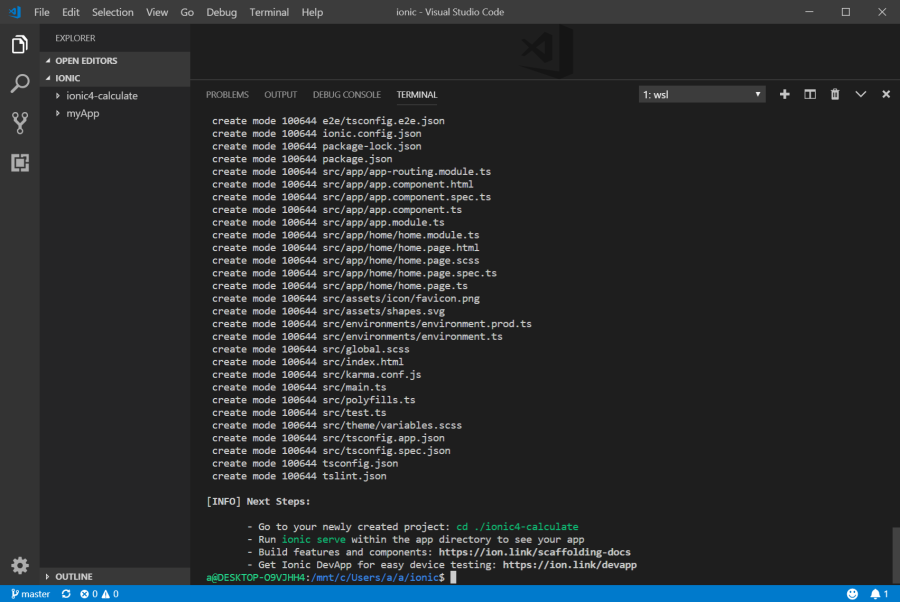Switch to the Problems tab
The width and height of the screenshot is (900, 602).
(x=227, y=95)
